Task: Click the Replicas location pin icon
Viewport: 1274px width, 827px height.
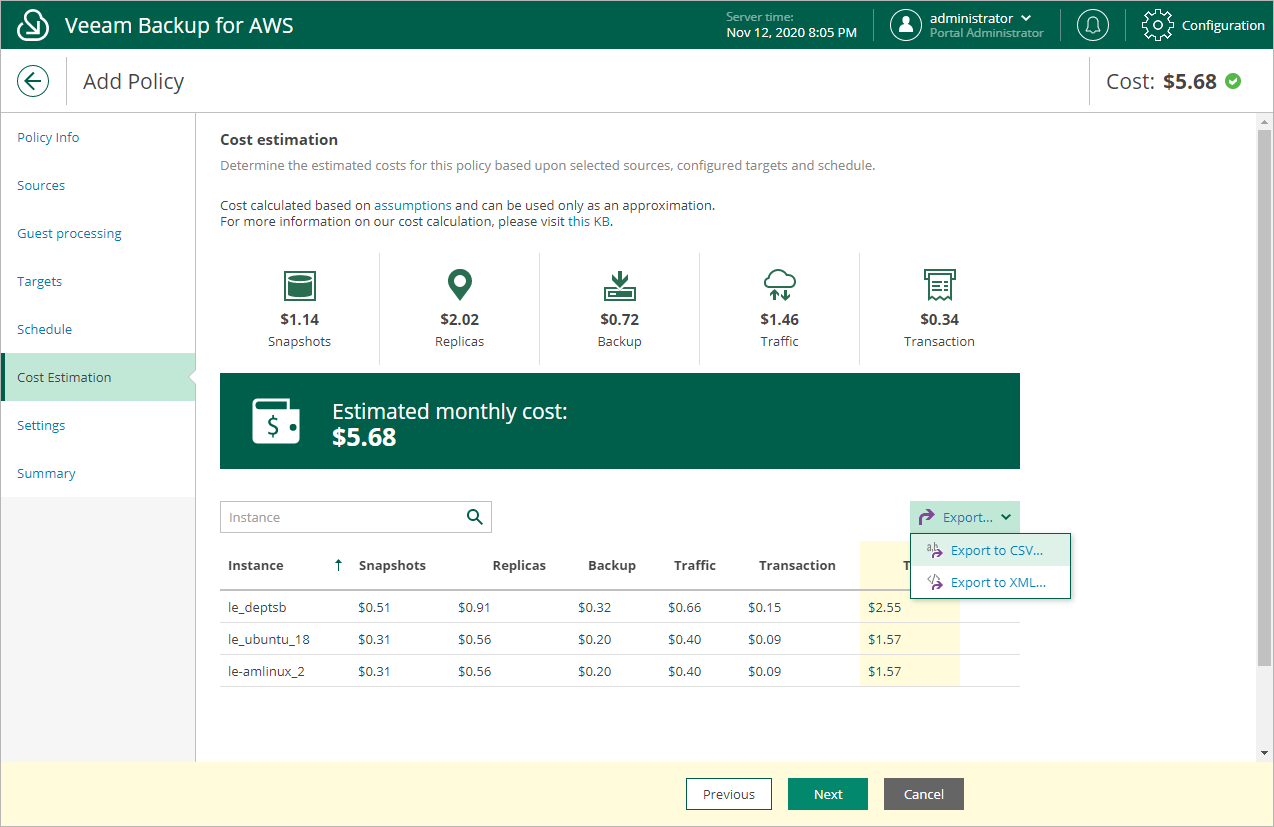Action: click(459, 285)
